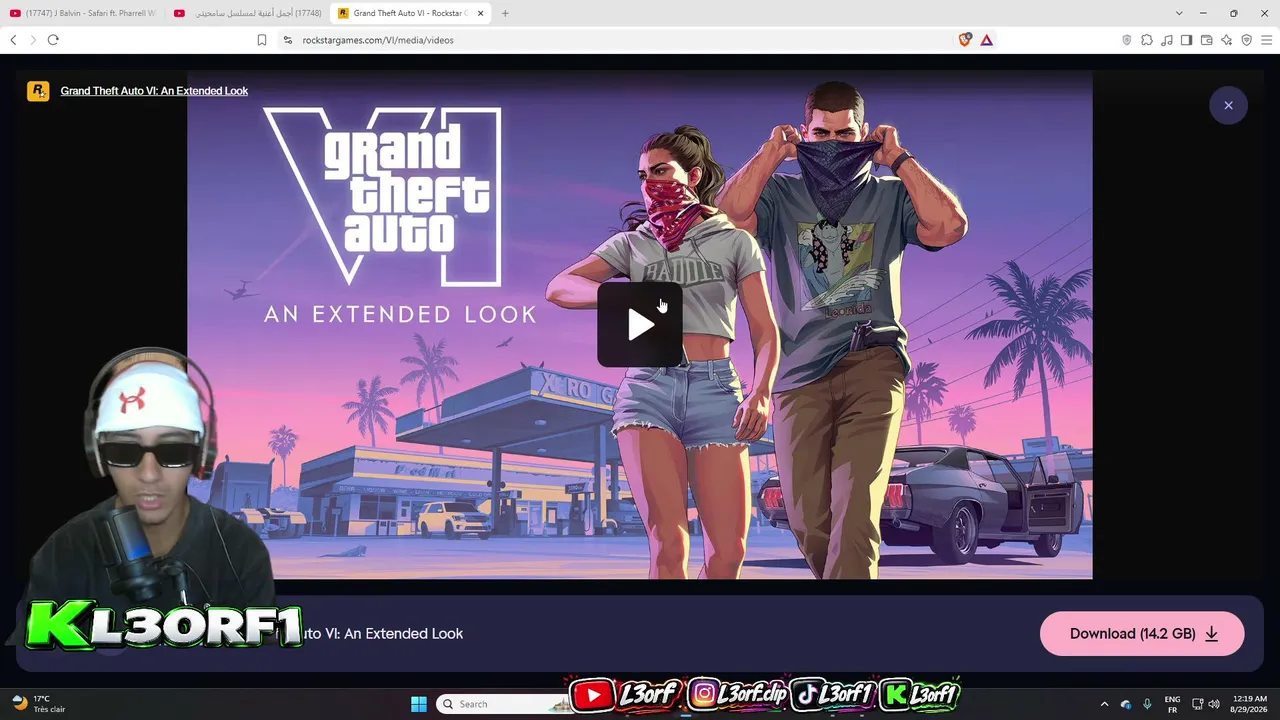This screenshot has width=1280, height=720.
Task: Open a new browser tab
Action: [x=505, y=13]
